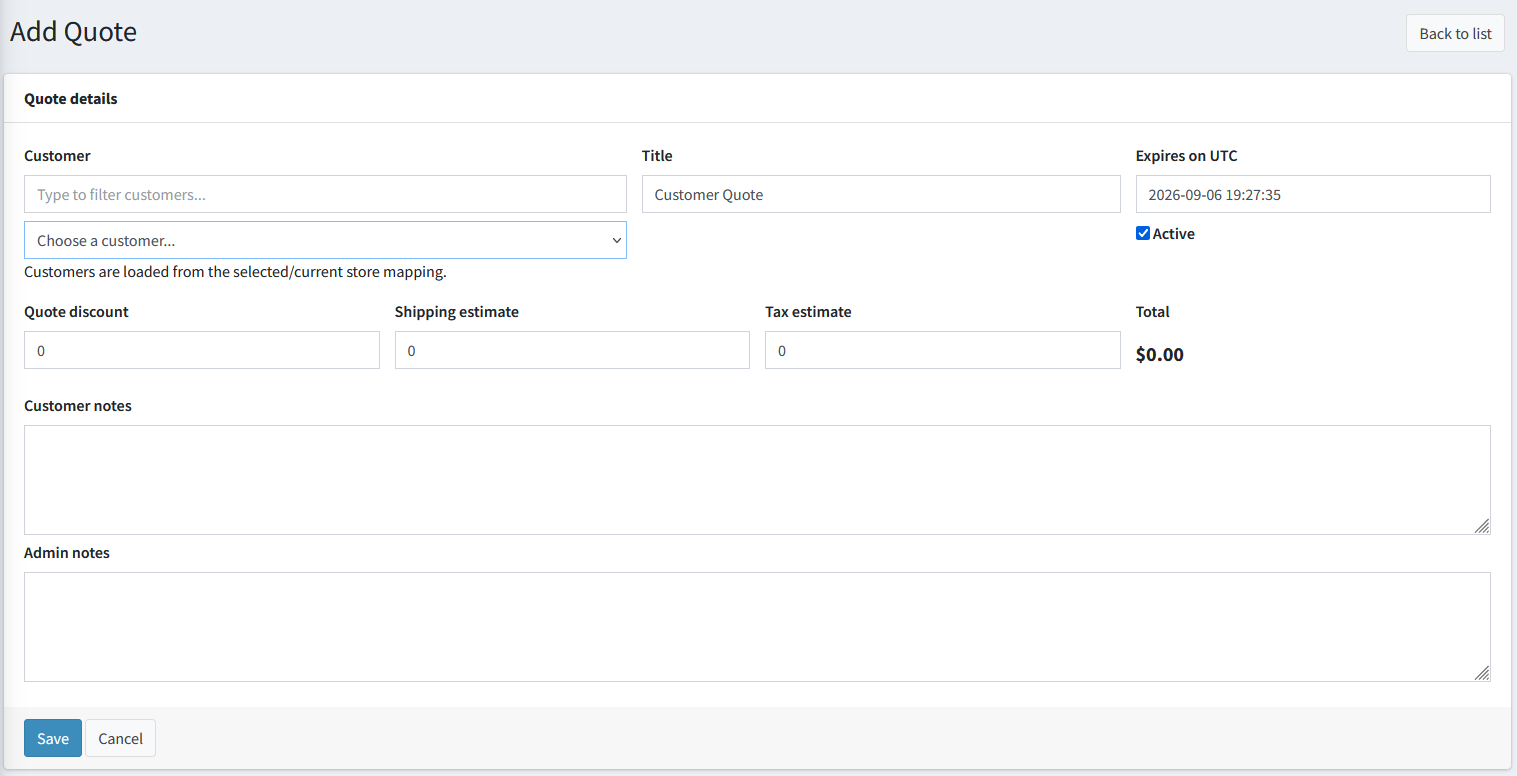
Task: Grab the Admin notes resize handle
Action: [1482, 673]
